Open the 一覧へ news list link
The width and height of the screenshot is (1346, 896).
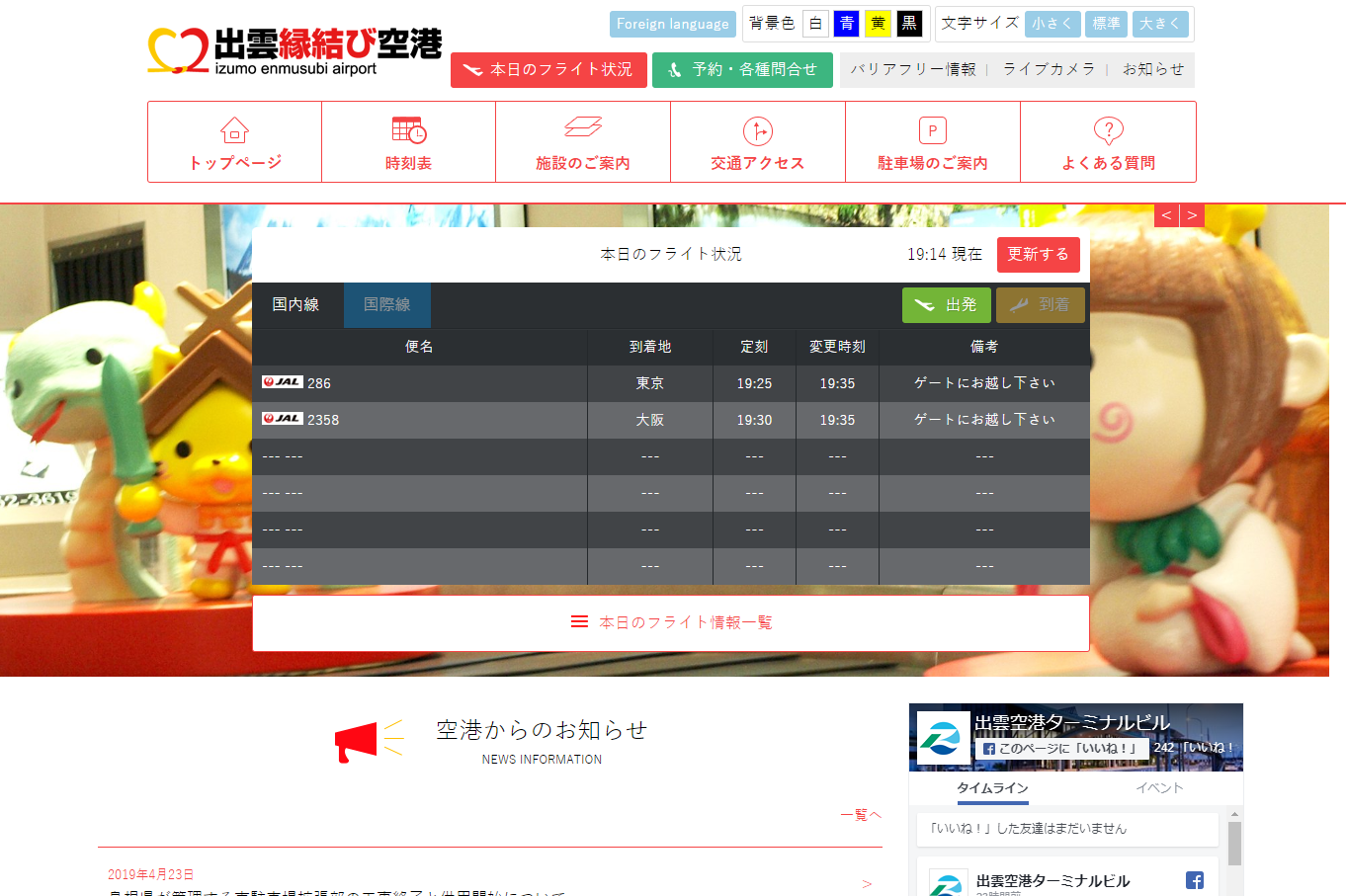pos(860,815)
